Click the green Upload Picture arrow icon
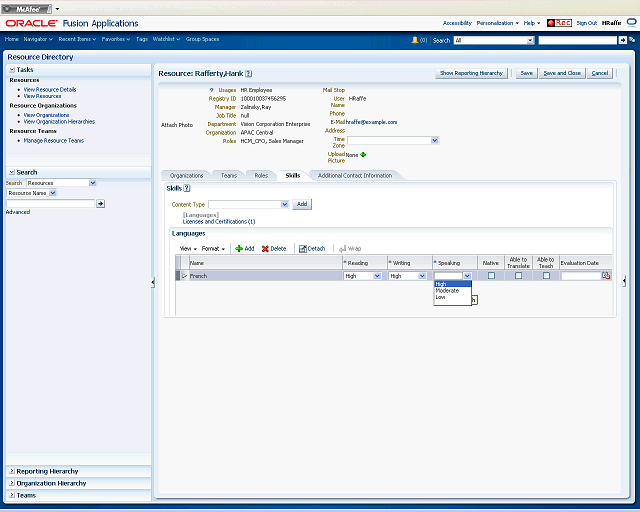This screenshot has width=640, height=512. pos(363,154)
